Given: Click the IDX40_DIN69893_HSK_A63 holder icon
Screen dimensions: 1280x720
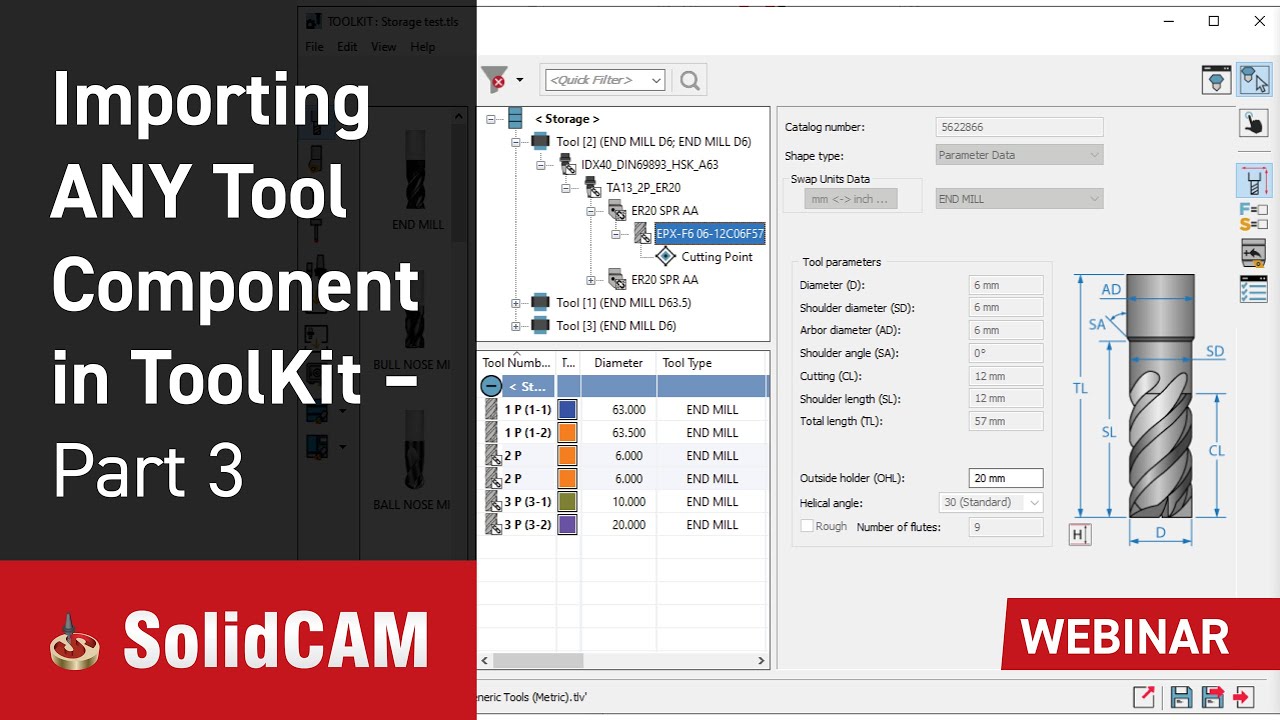Looking at the screenshot, I should tap(566, 164).
